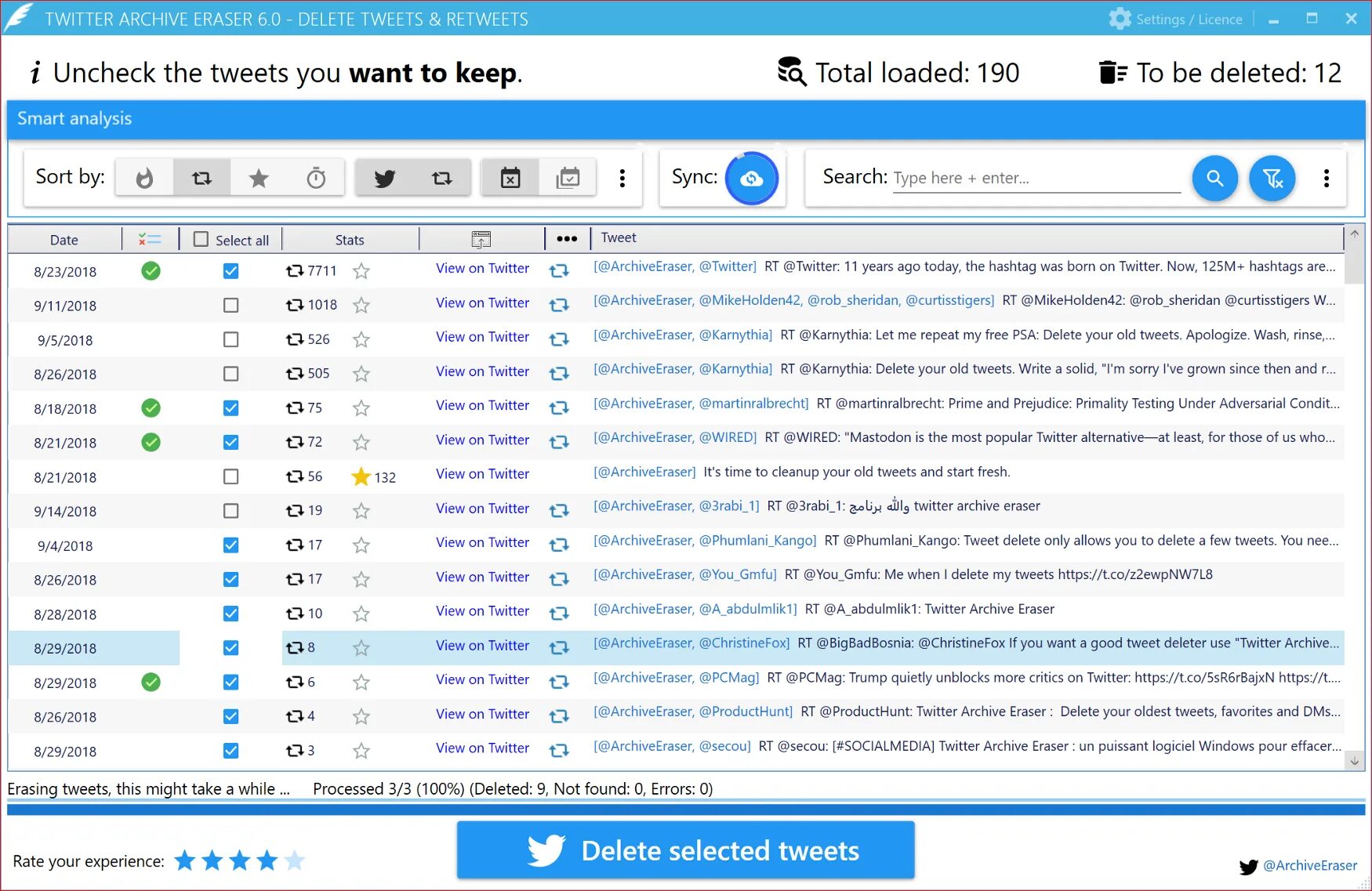Click the database search icon by Total loaded
The image size is (1372, 891).
(x=792, y=71)
